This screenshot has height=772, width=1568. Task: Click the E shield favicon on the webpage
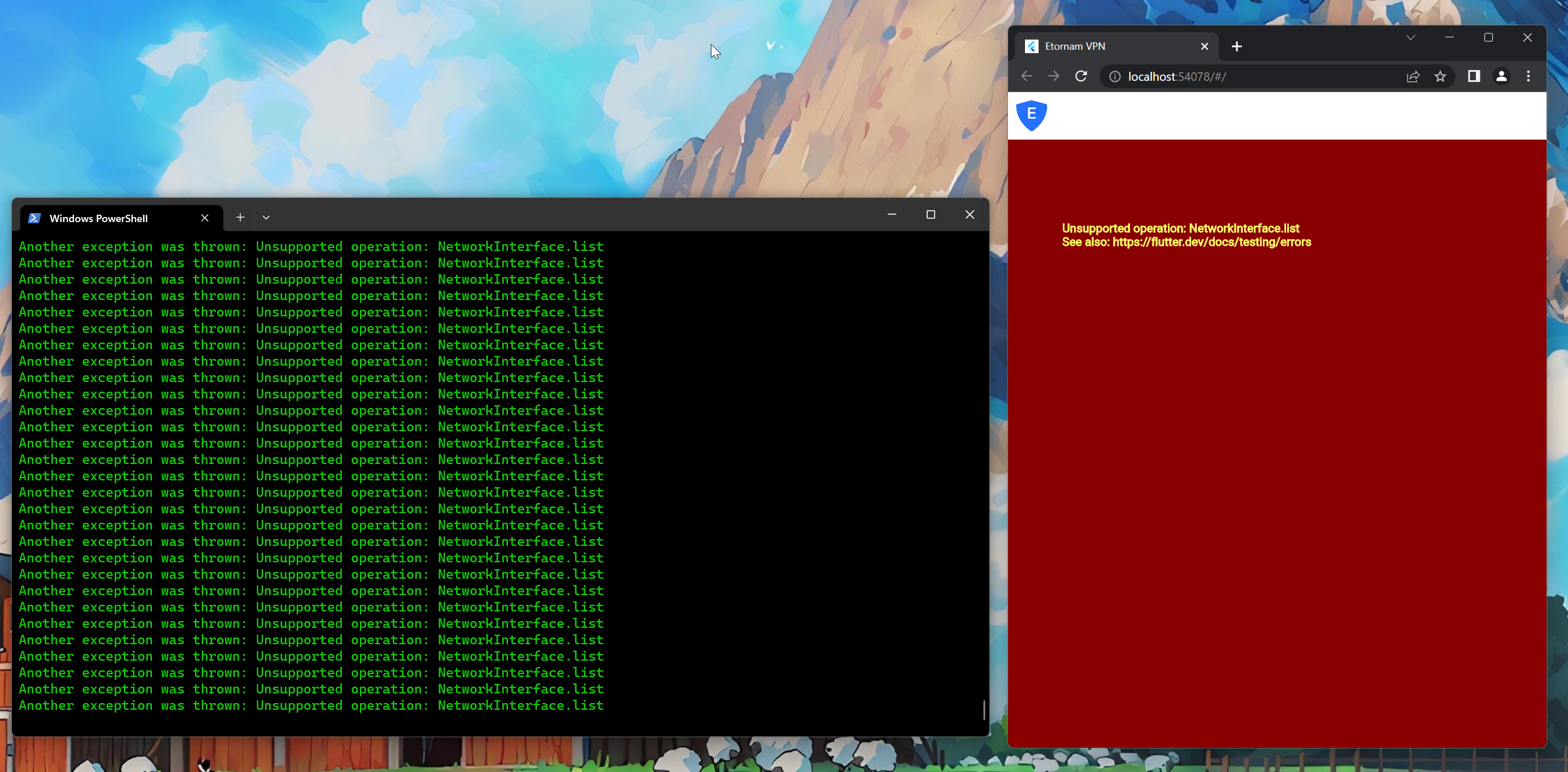click(1031, 115)
